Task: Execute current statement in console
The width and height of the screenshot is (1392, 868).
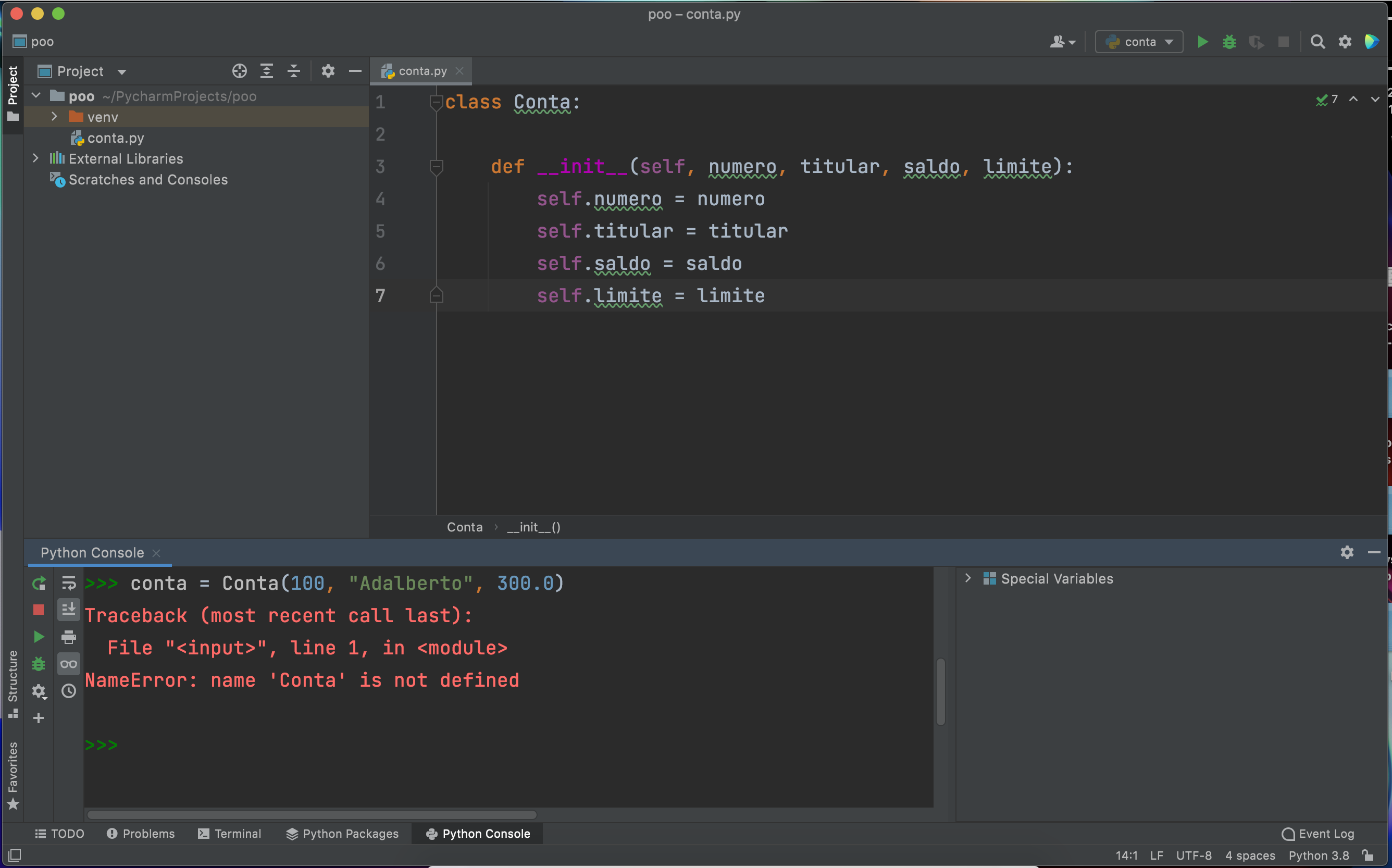Action: pyautogui.click(x=39, y=637)
